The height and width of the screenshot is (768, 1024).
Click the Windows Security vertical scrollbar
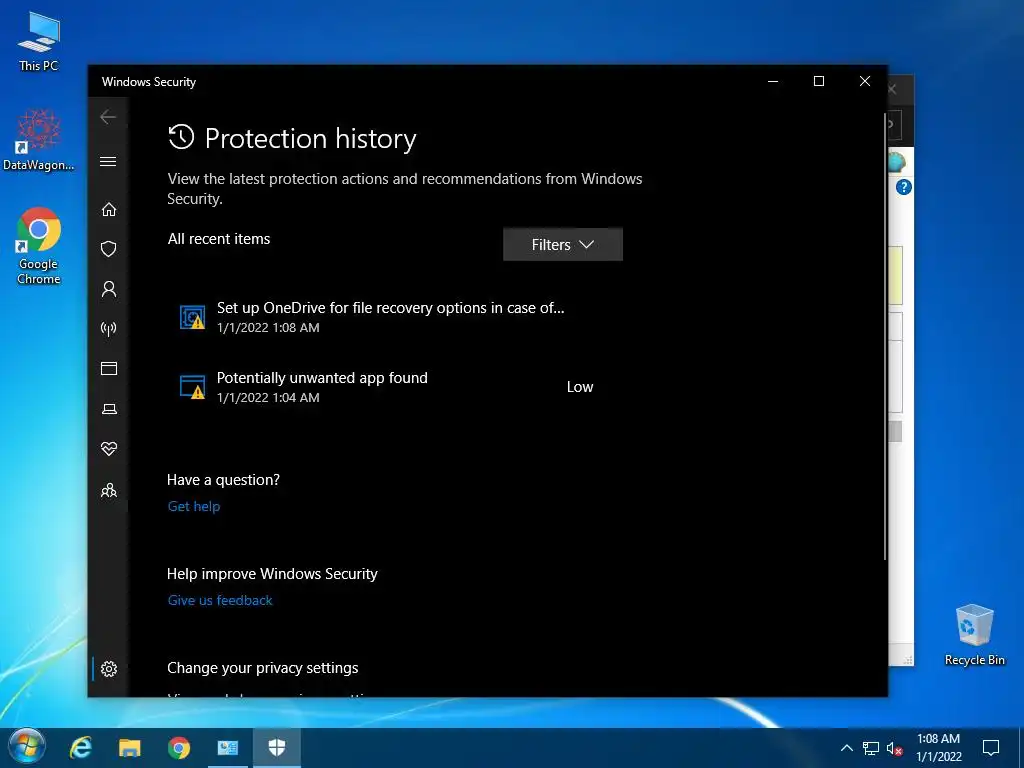coord(885,336)
